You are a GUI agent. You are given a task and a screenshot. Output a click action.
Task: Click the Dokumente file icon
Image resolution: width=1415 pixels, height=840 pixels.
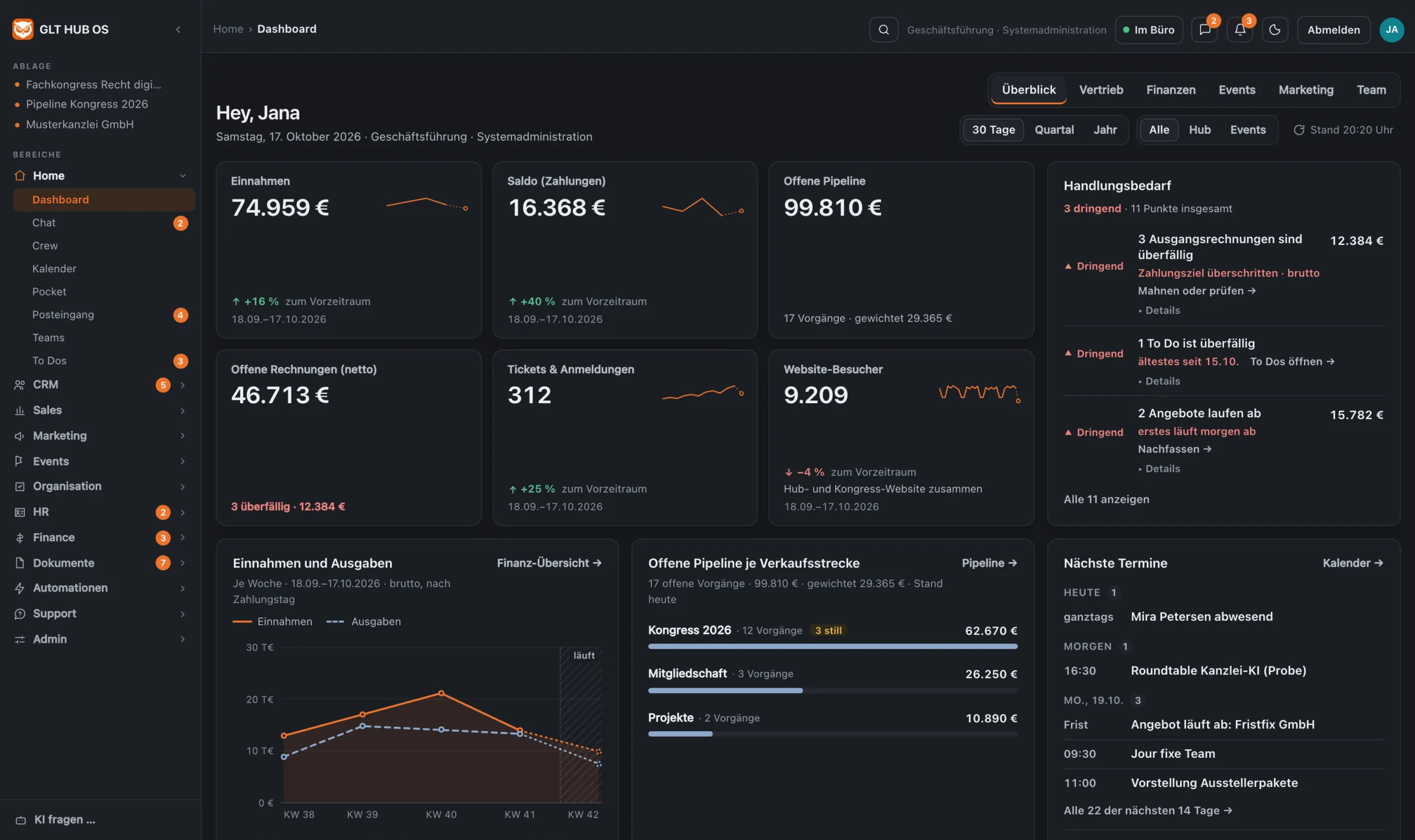coord(20,563)
